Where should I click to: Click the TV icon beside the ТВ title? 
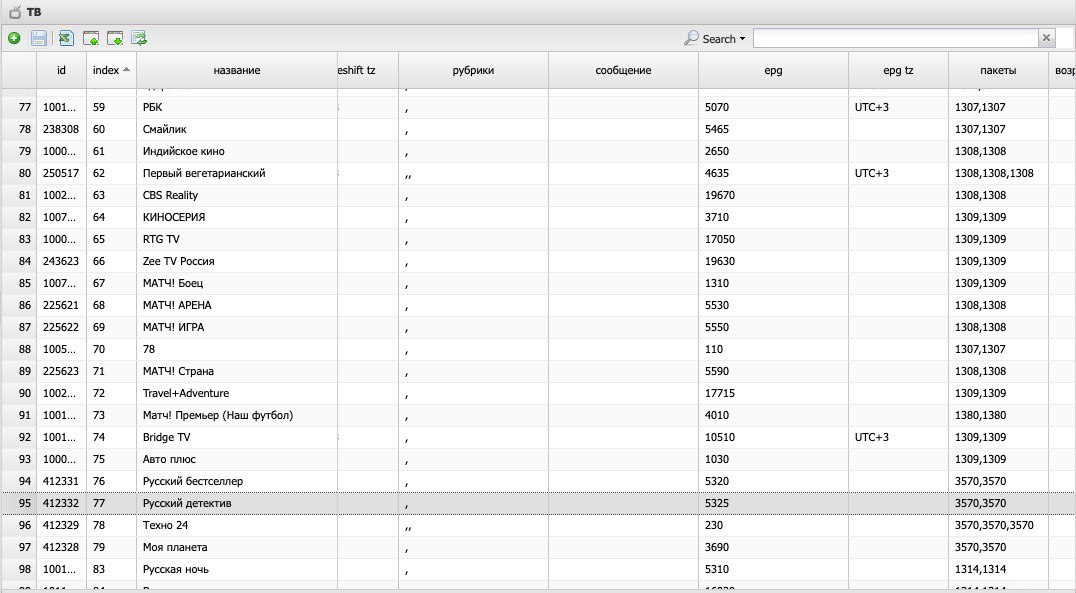click(14, 12)
